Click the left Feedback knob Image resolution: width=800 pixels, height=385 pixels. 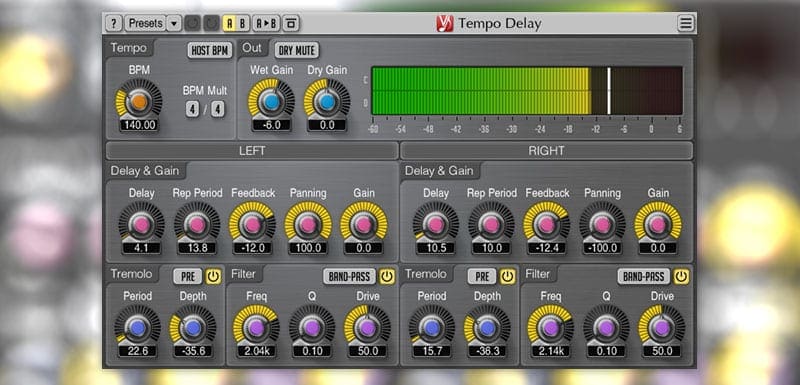point(253,224)
